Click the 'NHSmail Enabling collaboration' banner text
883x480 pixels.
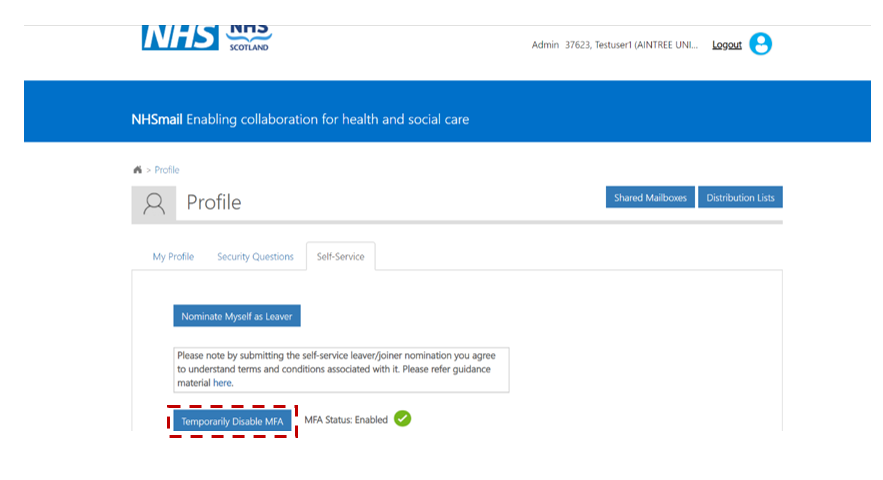tap(300, 119)
